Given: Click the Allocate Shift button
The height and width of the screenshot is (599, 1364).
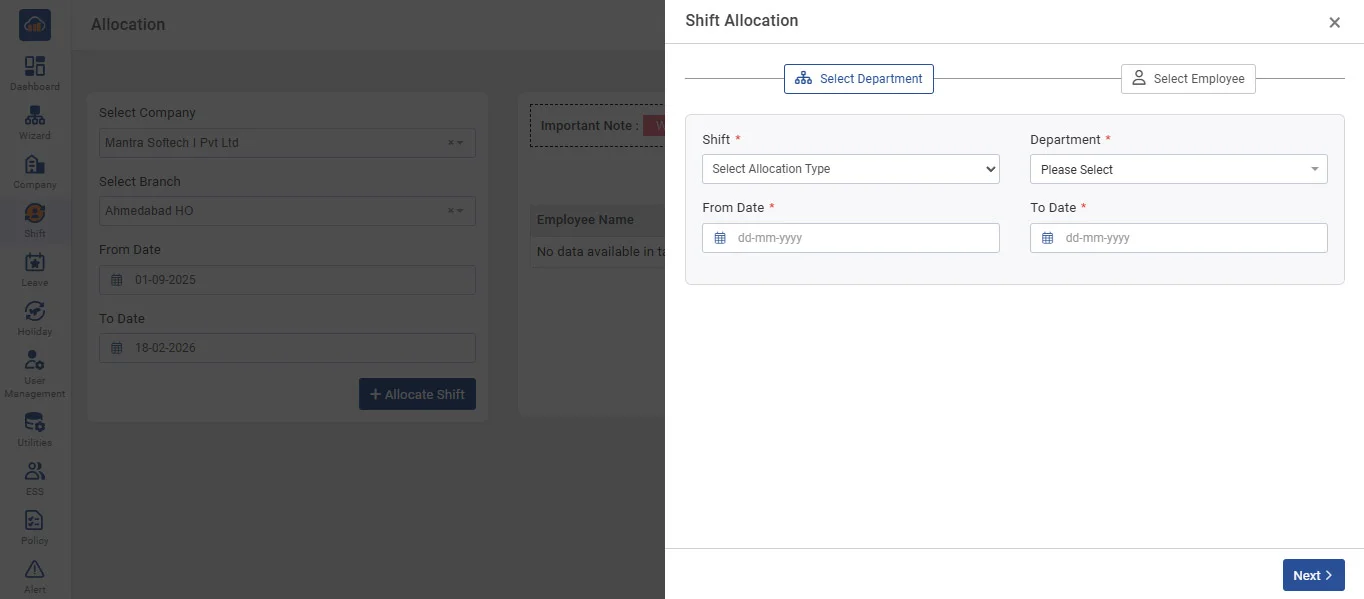Looking at the screenshot, I should (x=417, y=394).
